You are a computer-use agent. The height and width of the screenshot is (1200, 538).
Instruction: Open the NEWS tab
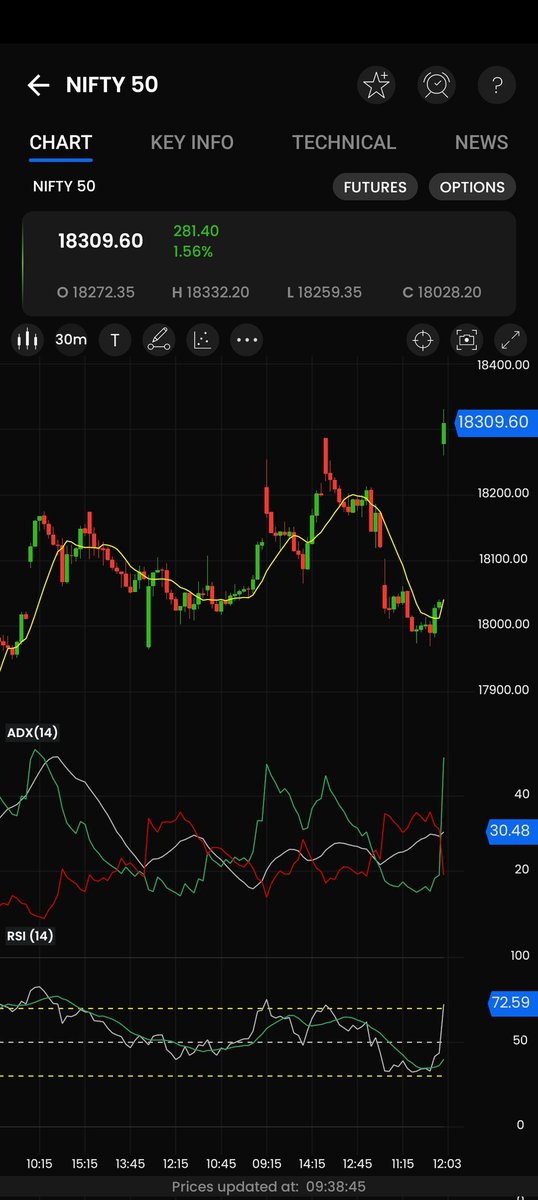(x=482, y=143)
